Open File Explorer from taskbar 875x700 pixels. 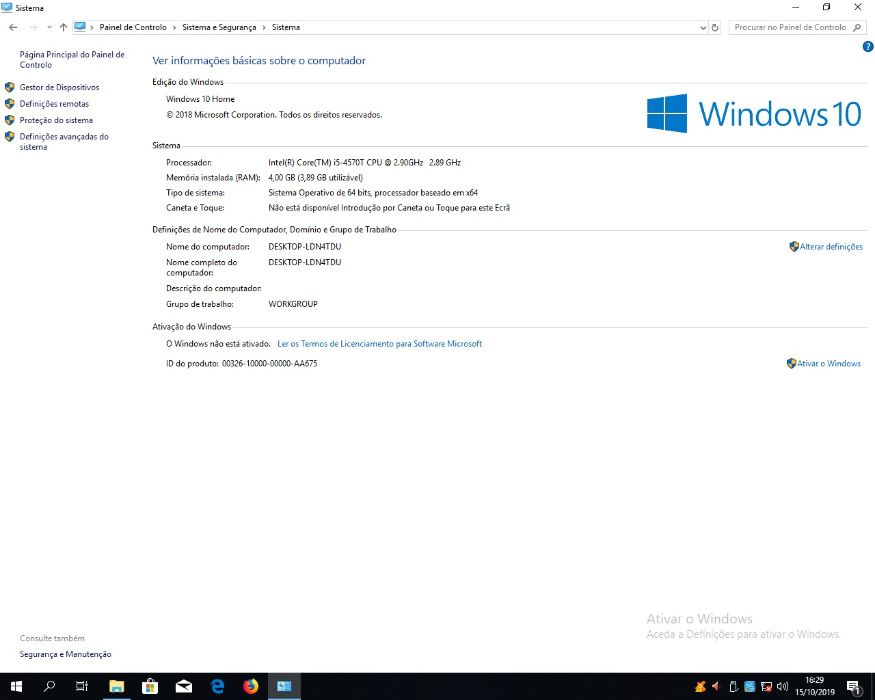116,686
